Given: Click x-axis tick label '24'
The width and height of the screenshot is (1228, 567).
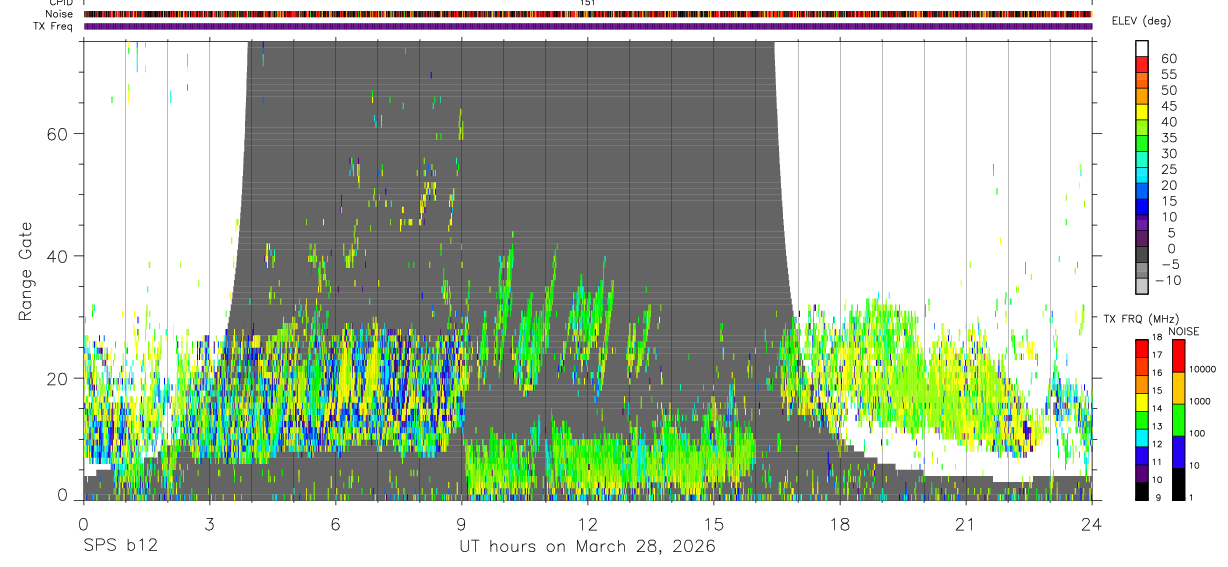Looking at the screenshot, I should click(x=1092, y=525).
